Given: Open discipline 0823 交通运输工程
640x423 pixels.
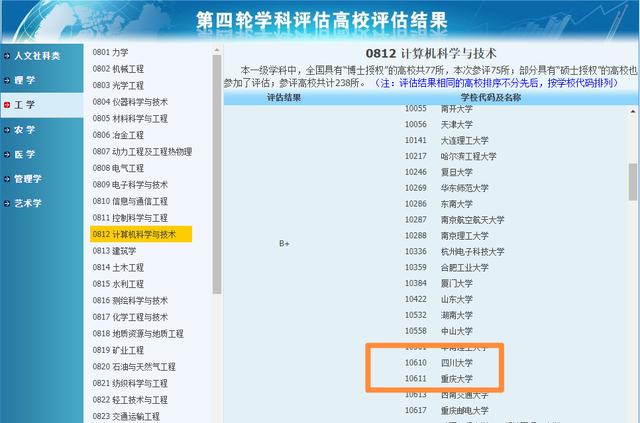Looking at the screenshot, I should 126,416.
